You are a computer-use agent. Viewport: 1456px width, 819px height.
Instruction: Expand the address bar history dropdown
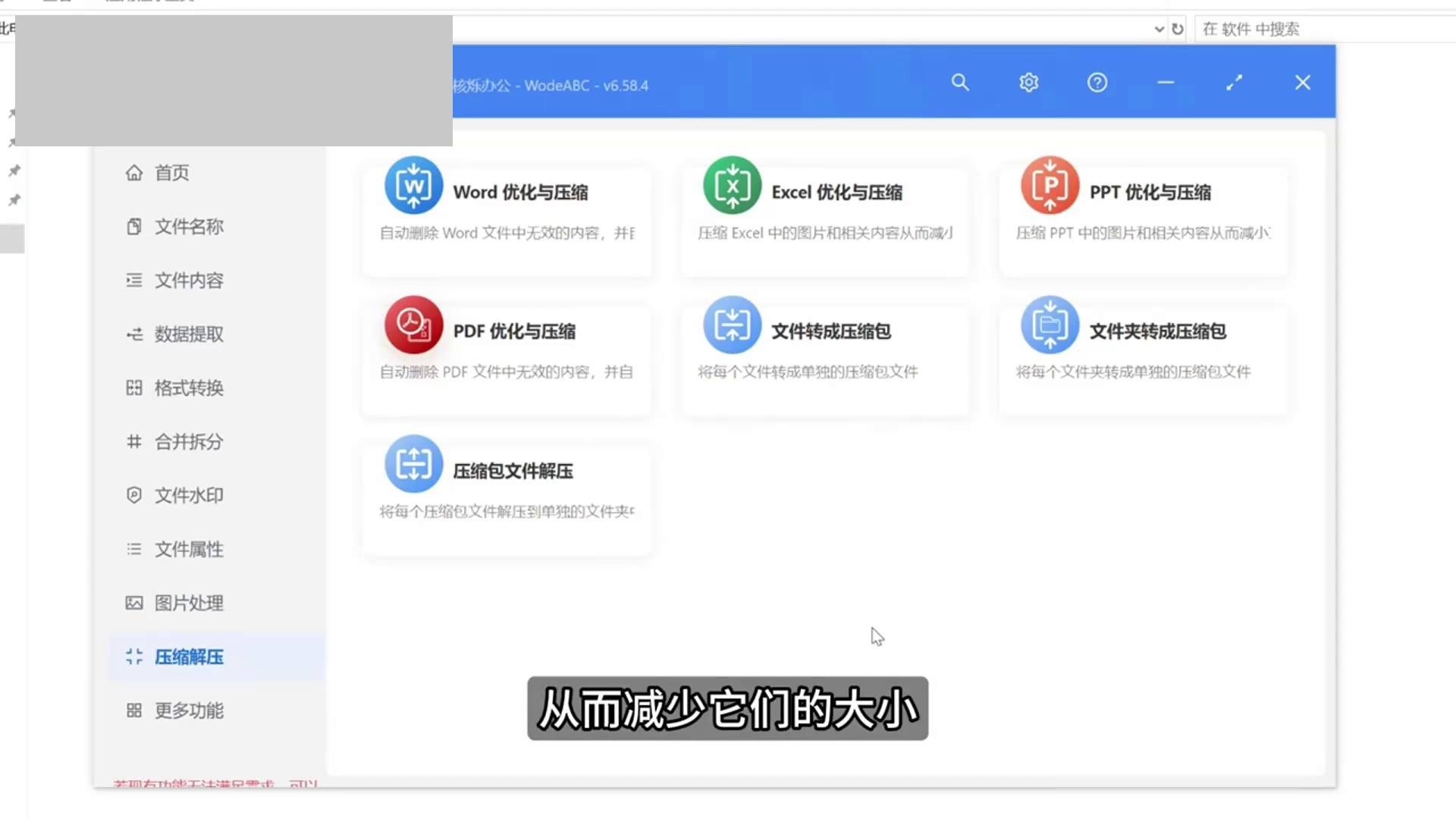click(x=1159, y=30)
